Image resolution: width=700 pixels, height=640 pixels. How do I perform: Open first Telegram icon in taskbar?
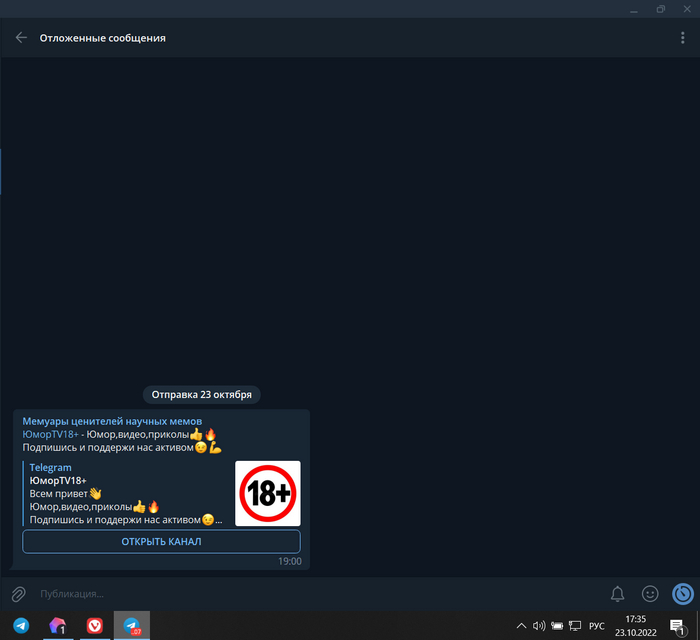(21, 625)
